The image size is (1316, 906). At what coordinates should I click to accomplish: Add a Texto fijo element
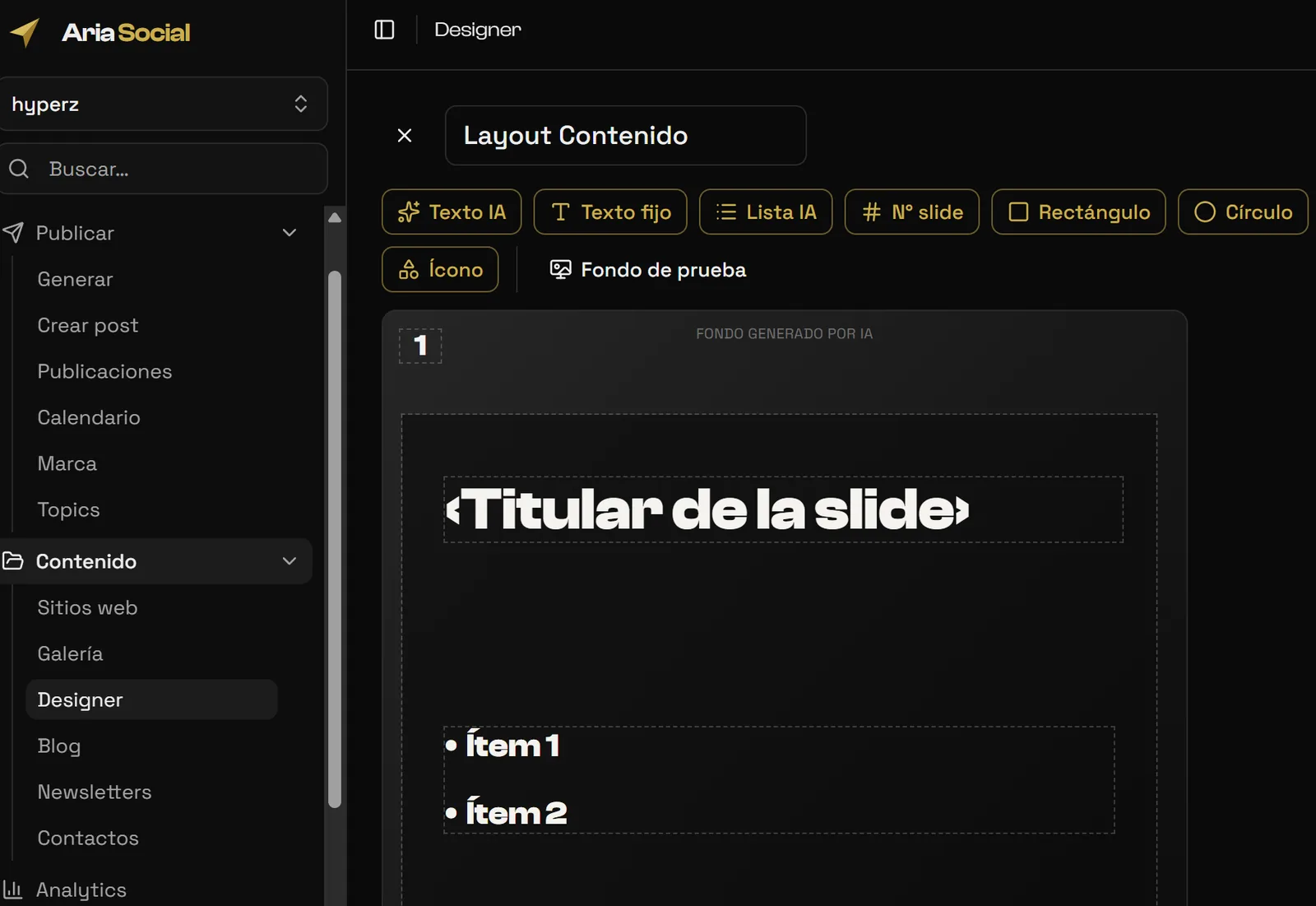pyautogui.click(x=610, y=212)
